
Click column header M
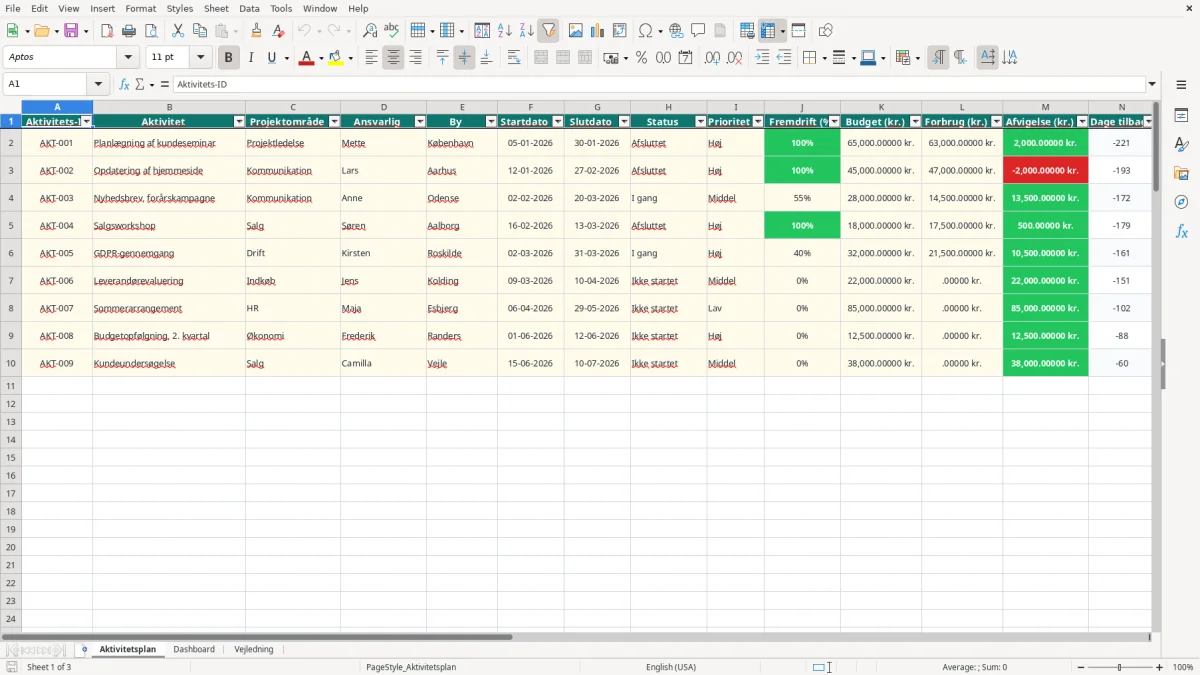click(1045, 107)
